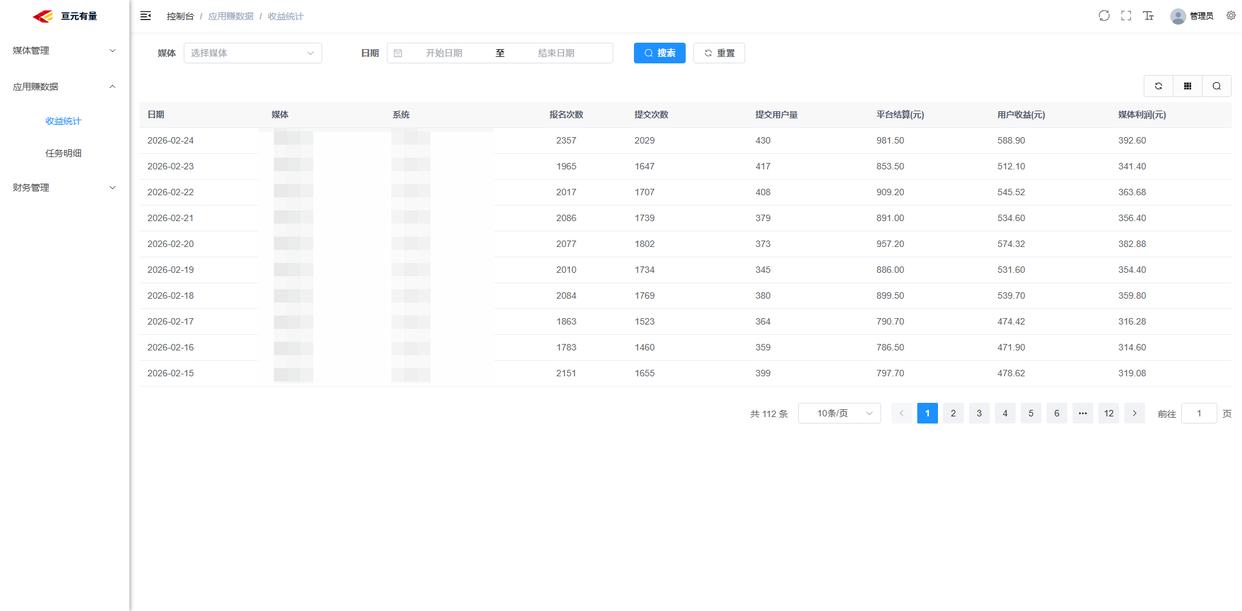
Task: Go to page 3
Action: click(x=979, y=413)
